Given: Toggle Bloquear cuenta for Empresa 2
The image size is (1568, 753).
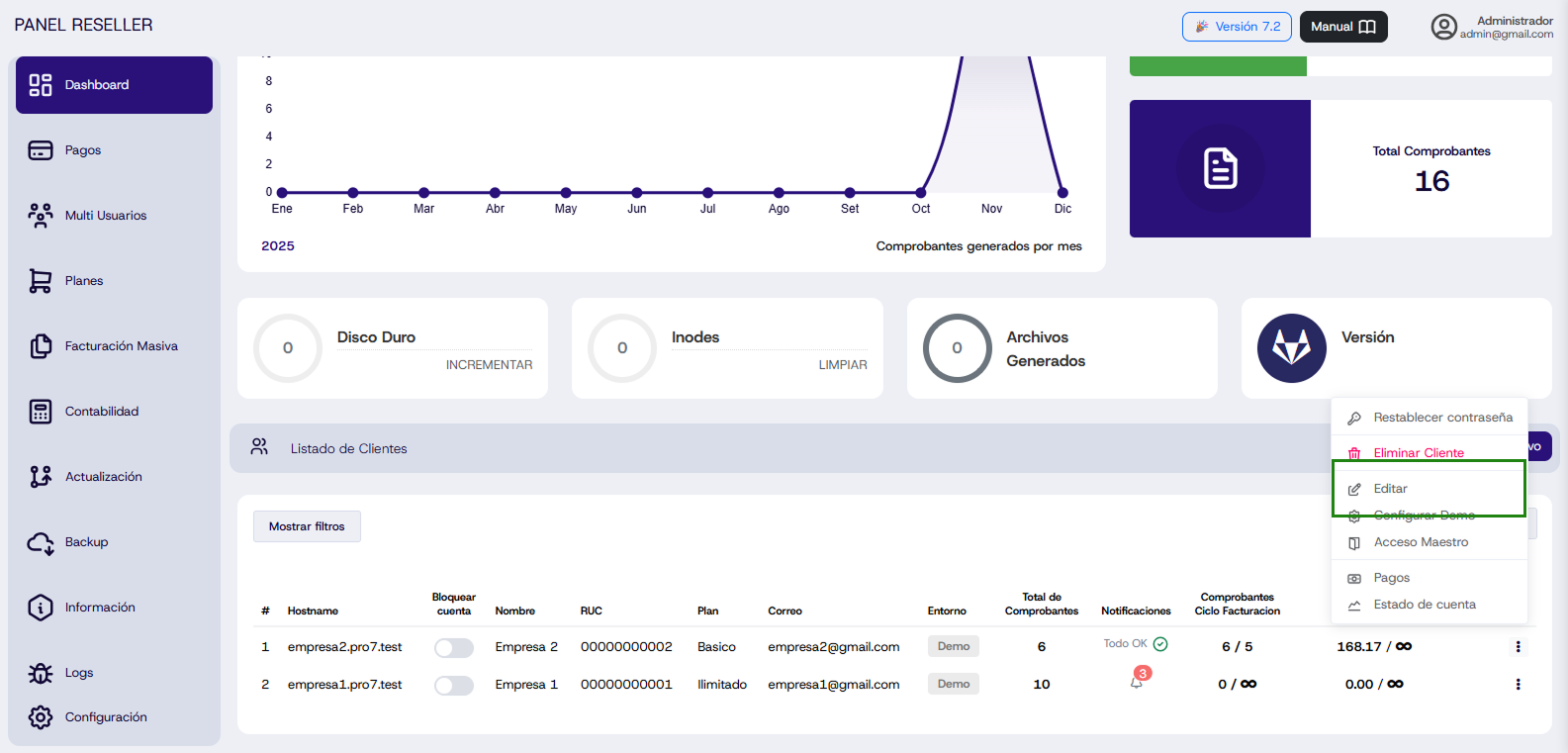Looking at the screenshot, I should point(453,647).
